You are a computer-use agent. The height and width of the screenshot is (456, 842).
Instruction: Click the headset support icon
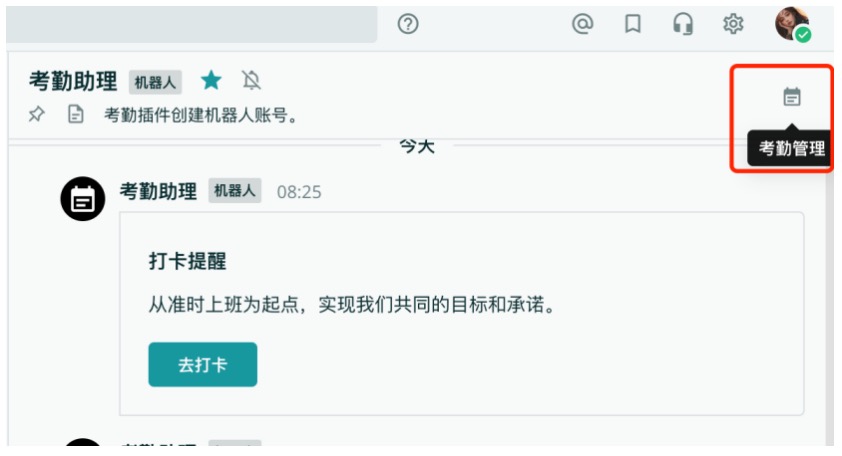click(x=683, y=24)
